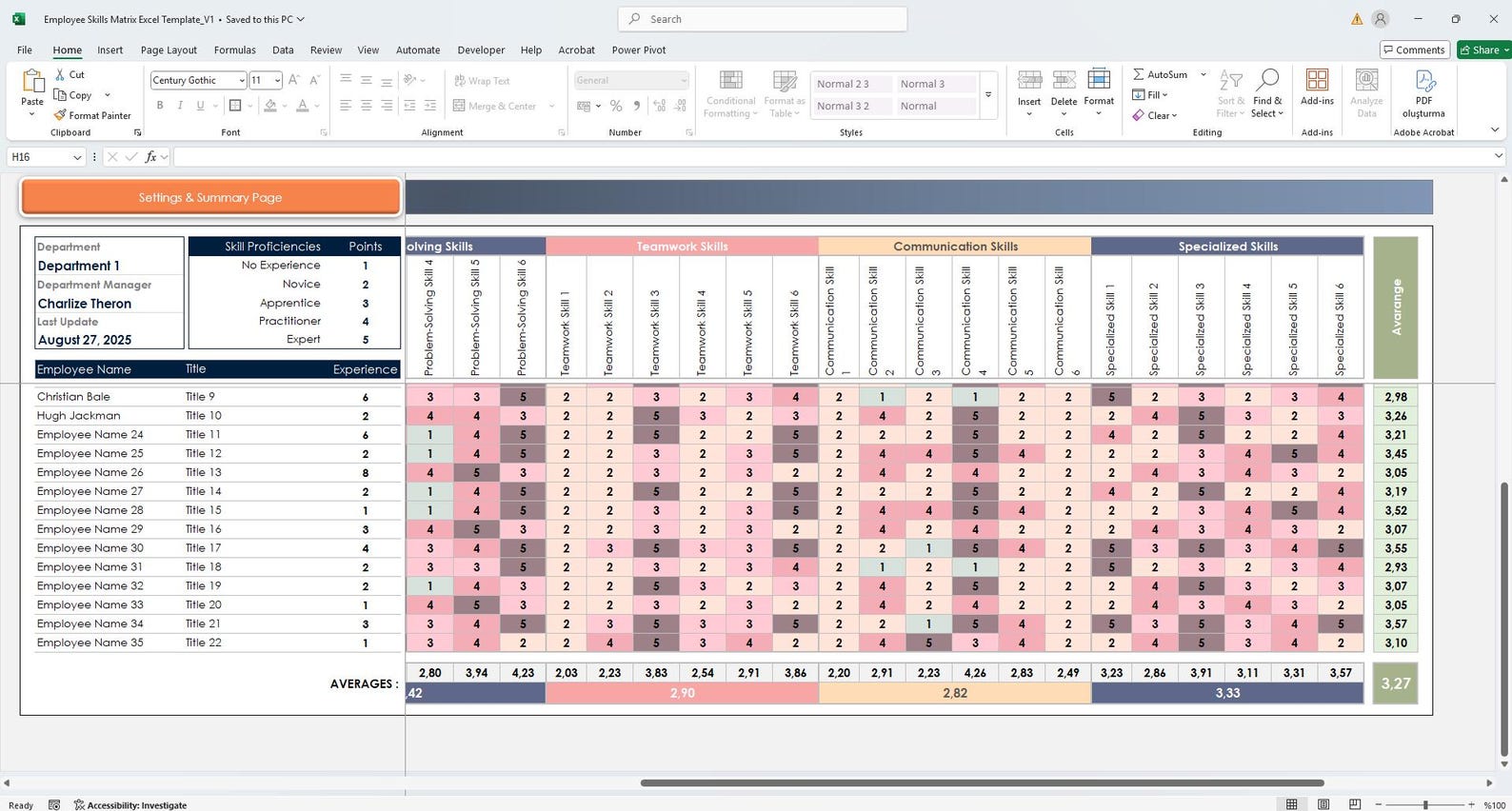Click the account profile icon
Image resolution: width=1512 pixels, height=811 pixels.
pyautogui.click(x=1381, y=19)
